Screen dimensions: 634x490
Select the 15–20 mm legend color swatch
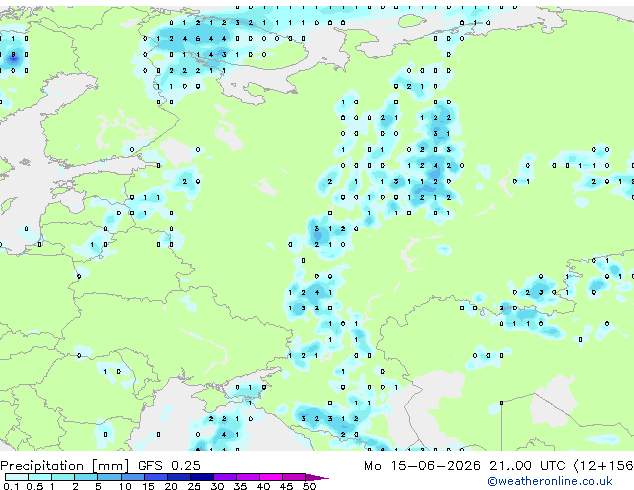(x=155, y=477)
